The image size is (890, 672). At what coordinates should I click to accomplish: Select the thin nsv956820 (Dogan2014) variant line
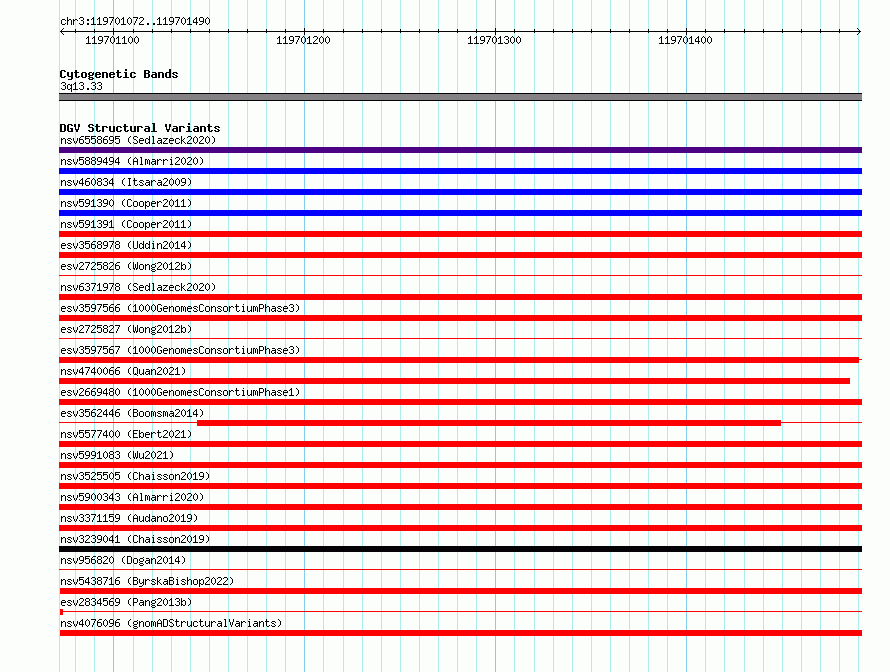point(460,570)
